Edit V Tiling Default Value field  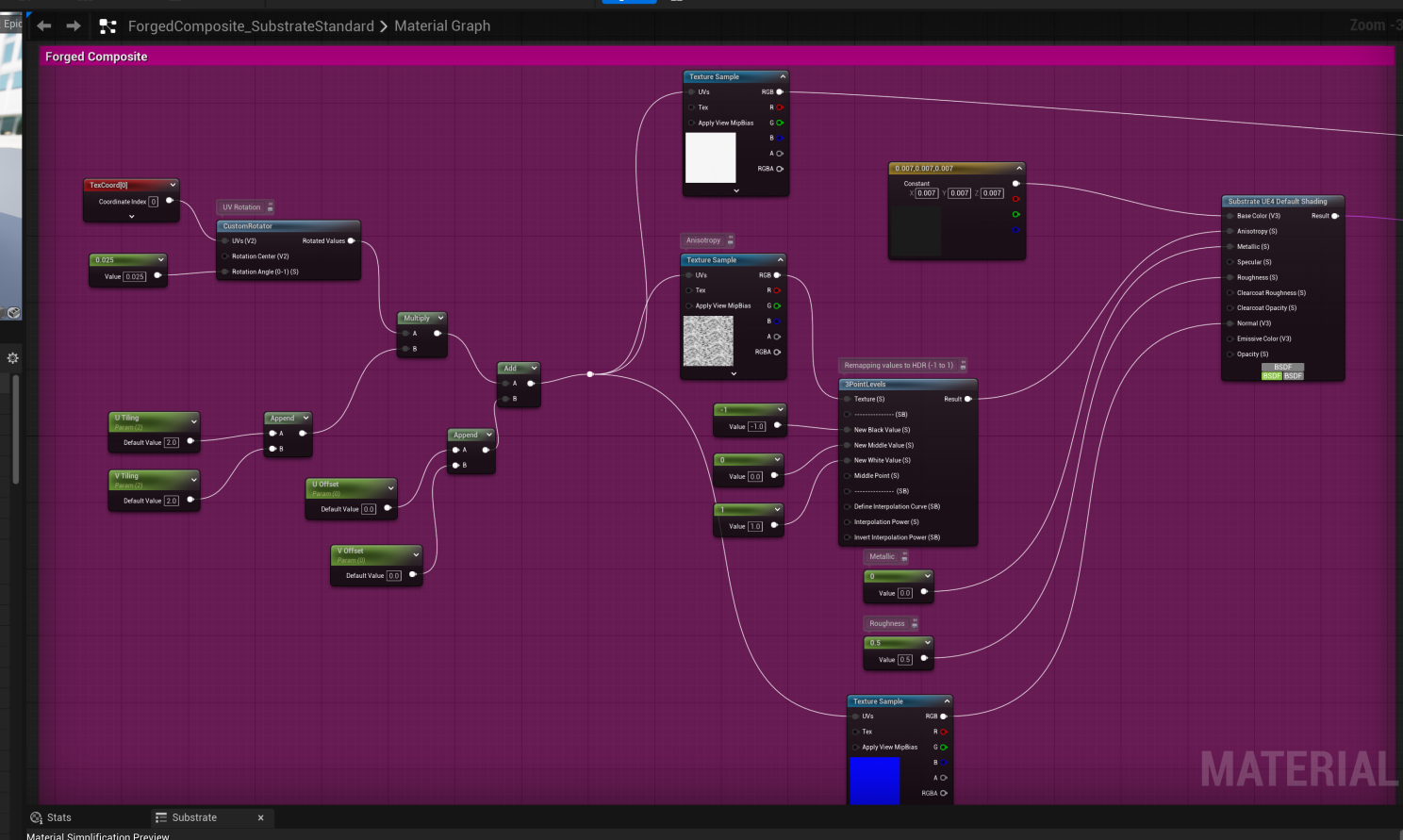tap(172, 502)
